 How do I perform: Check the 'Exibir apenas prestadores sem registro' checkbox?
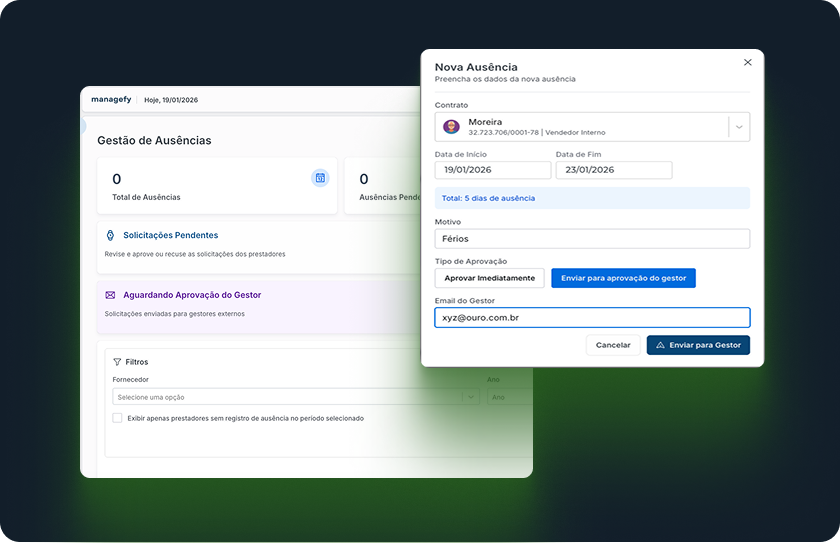point(118,418)
